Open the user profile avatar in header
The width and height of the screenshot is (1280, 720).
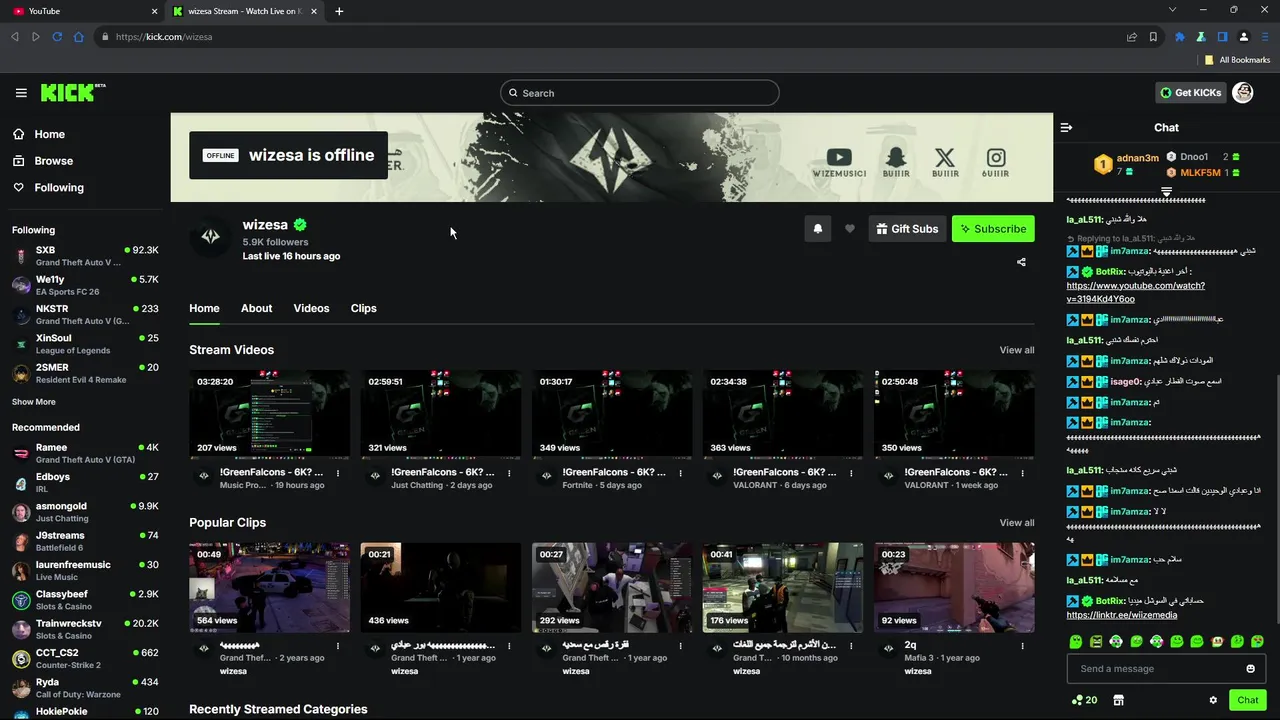1242,93
